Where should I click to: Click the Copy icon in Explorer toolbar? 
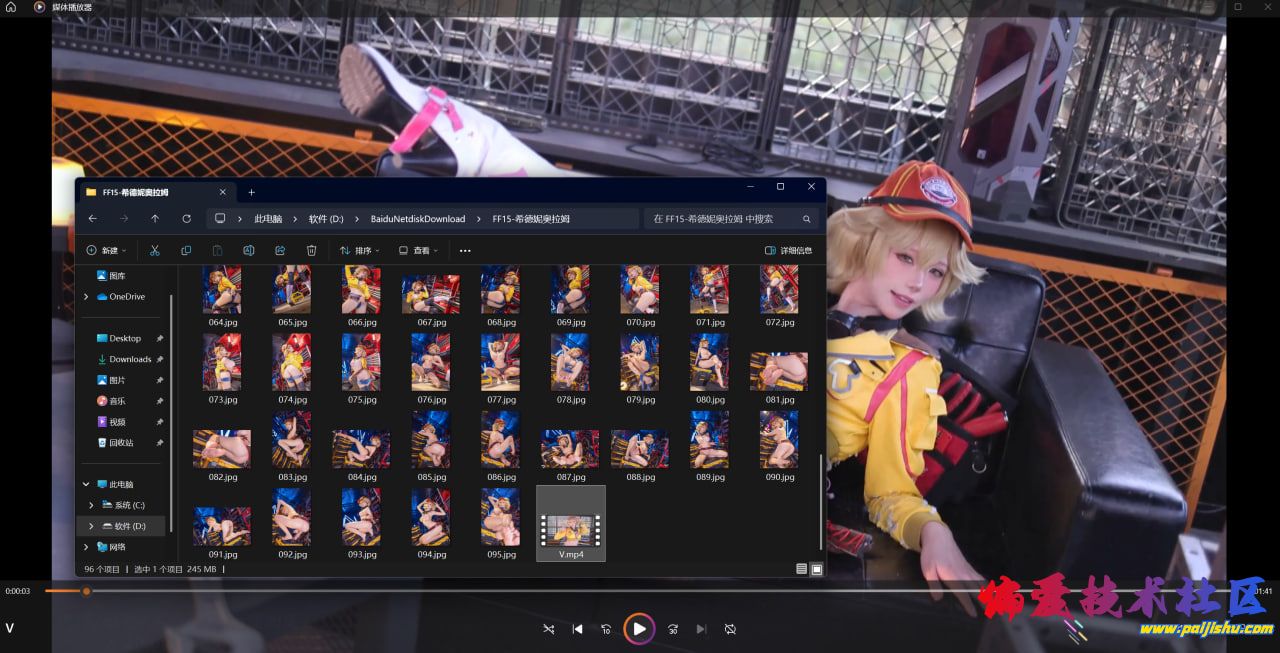pos(186,250)
